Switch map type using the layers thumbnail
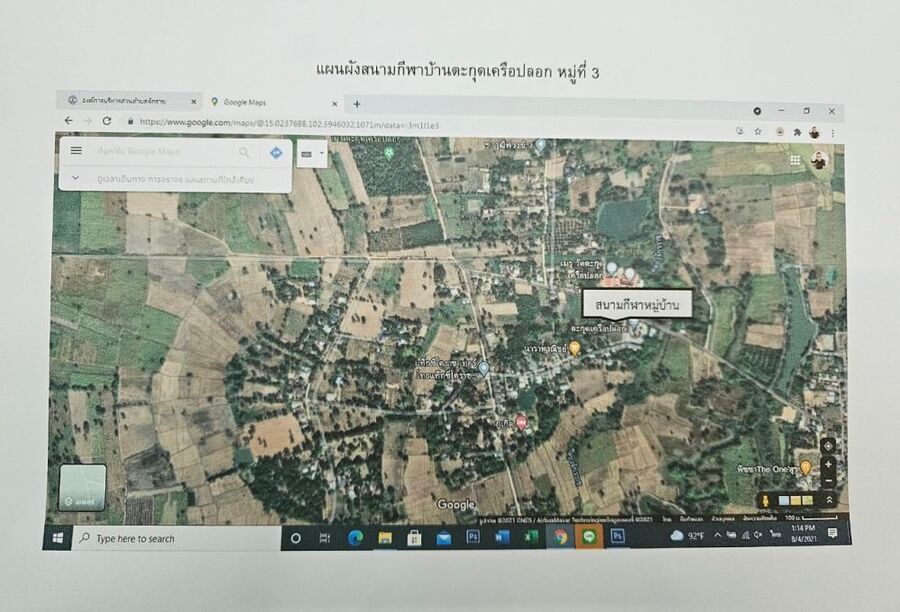Viewport: 900px width, 612px height. [x=82, y=487]
